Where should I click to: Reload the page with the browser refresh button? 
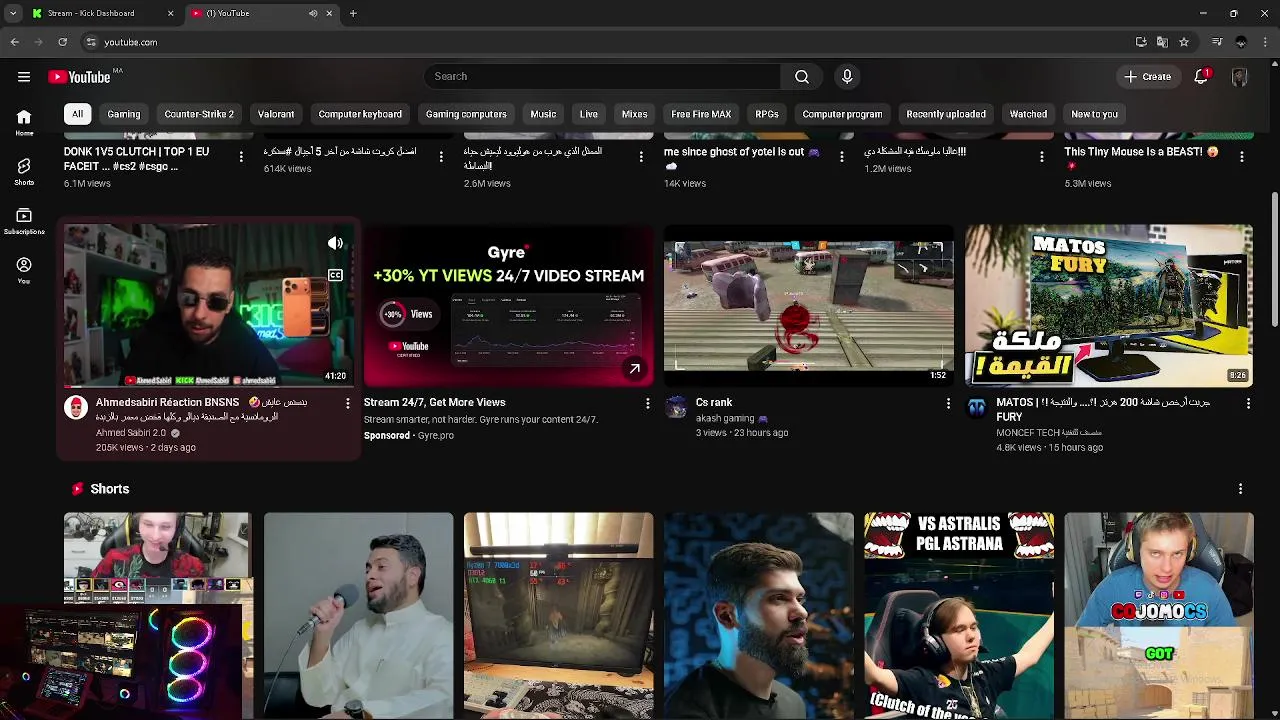pos(62,42)
